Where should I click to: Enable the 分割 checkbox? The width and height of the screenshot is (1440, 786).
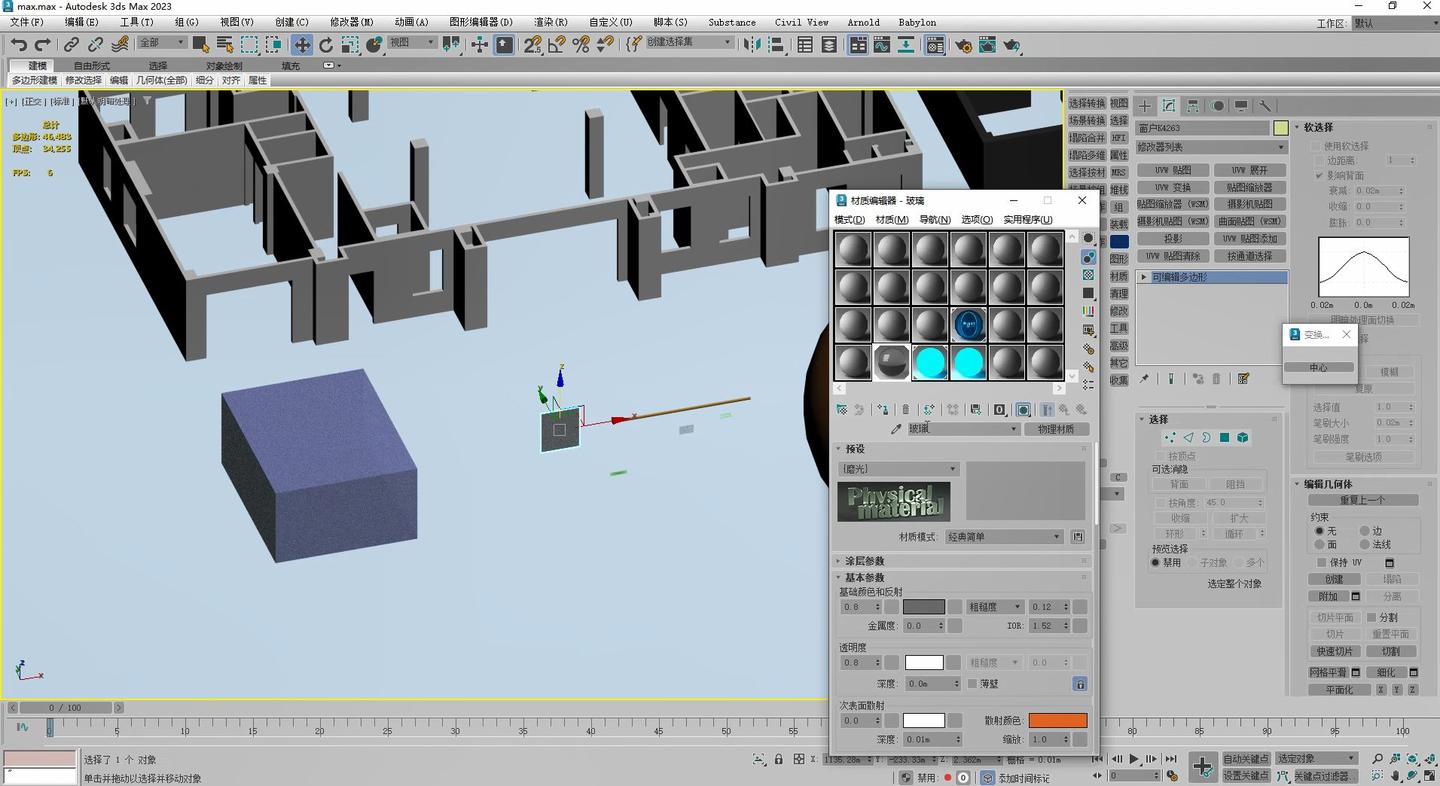1371,617
